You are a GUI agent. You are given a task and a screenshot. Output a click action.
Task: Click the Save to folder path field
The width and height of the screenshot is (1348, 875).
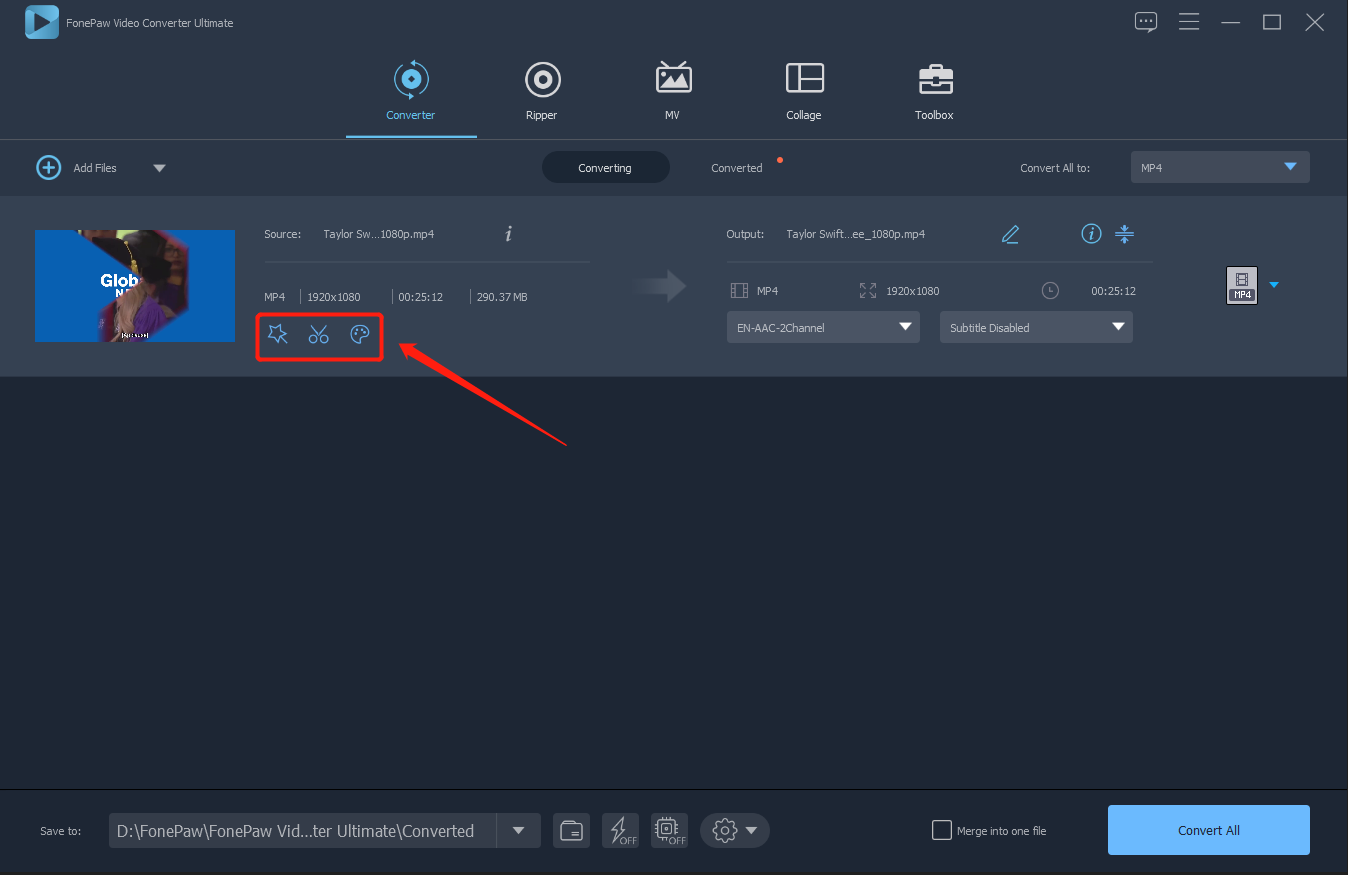(303, 830)
